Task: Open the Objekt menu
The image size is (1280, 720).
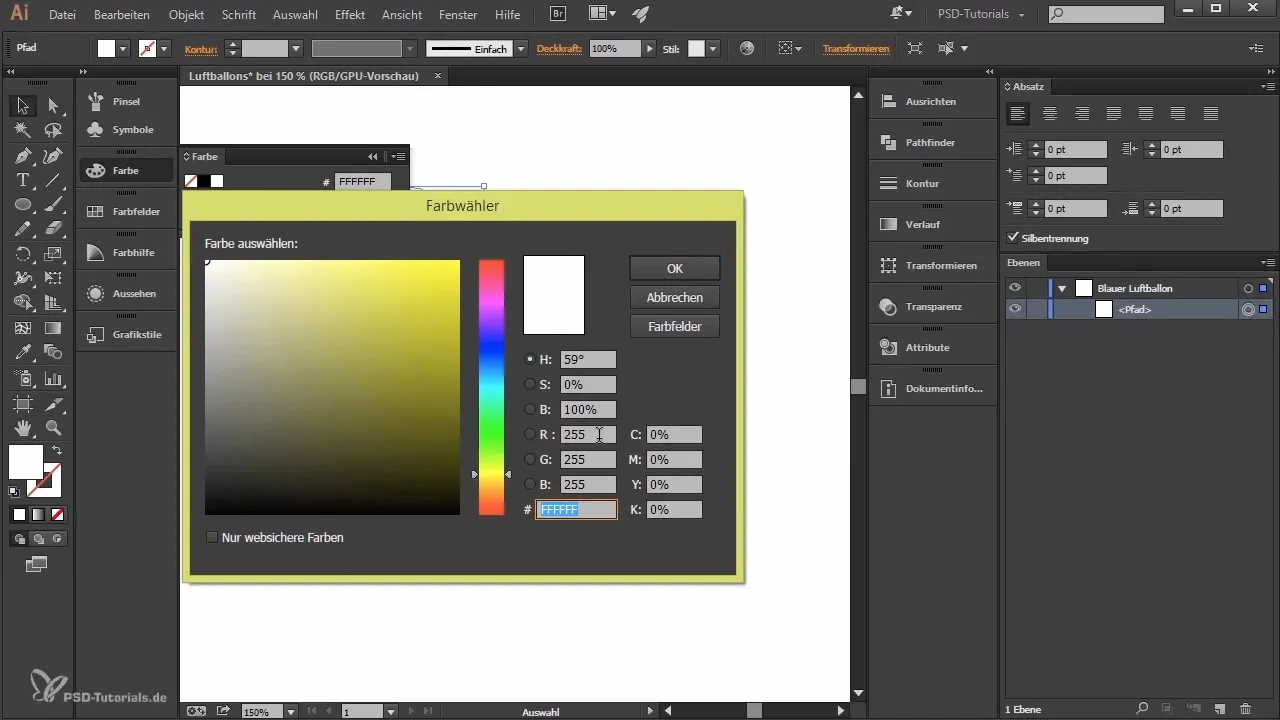Action: click(x=187, y=15)
